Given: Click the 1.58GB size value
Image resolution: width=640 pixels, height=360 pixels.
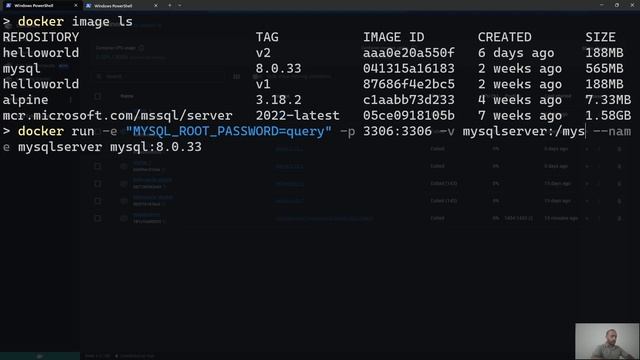Looking at the screenshot, I should [x=608, y=116].
